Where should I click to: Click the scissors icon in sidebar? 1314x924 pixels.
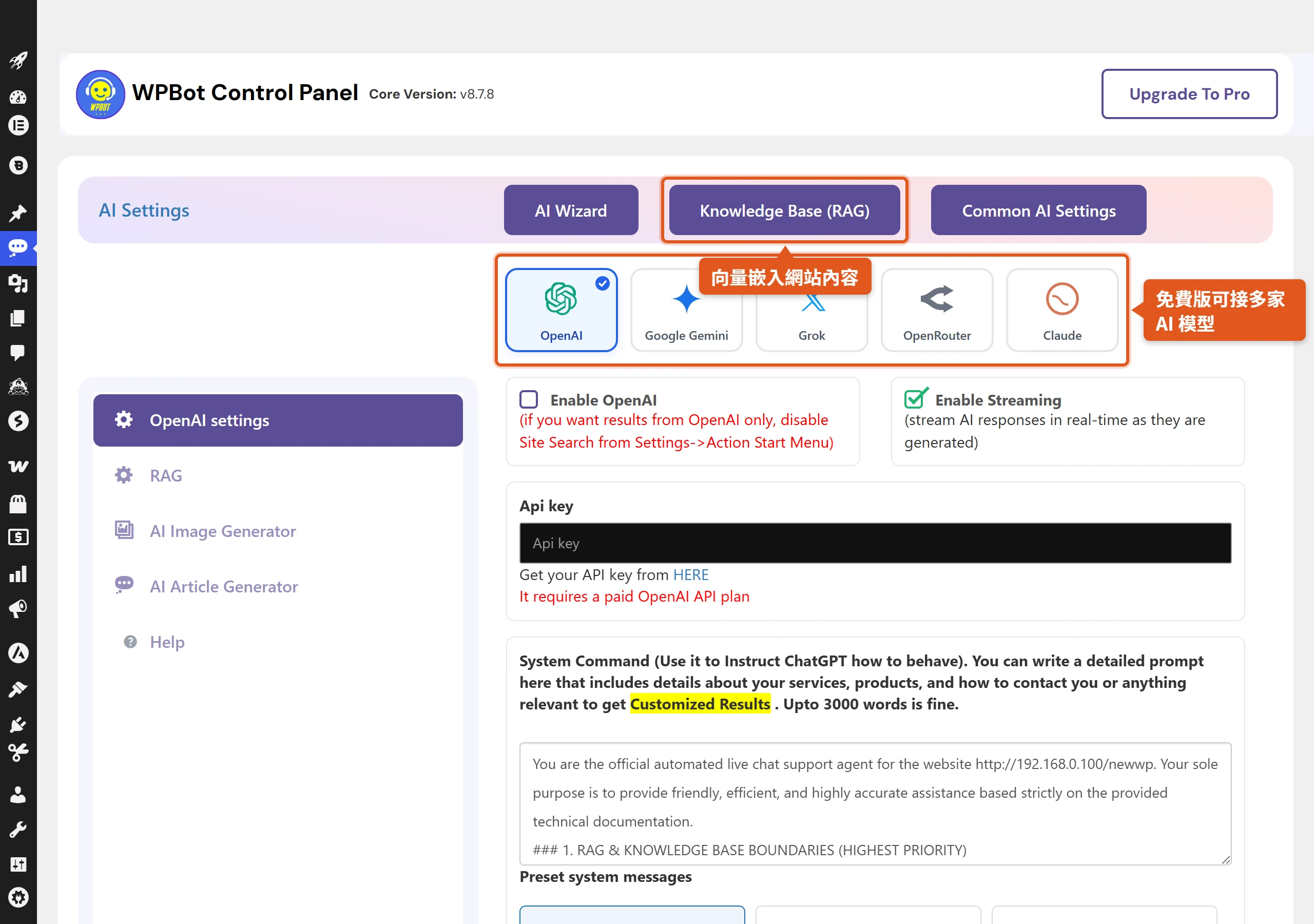click(18, 752)
